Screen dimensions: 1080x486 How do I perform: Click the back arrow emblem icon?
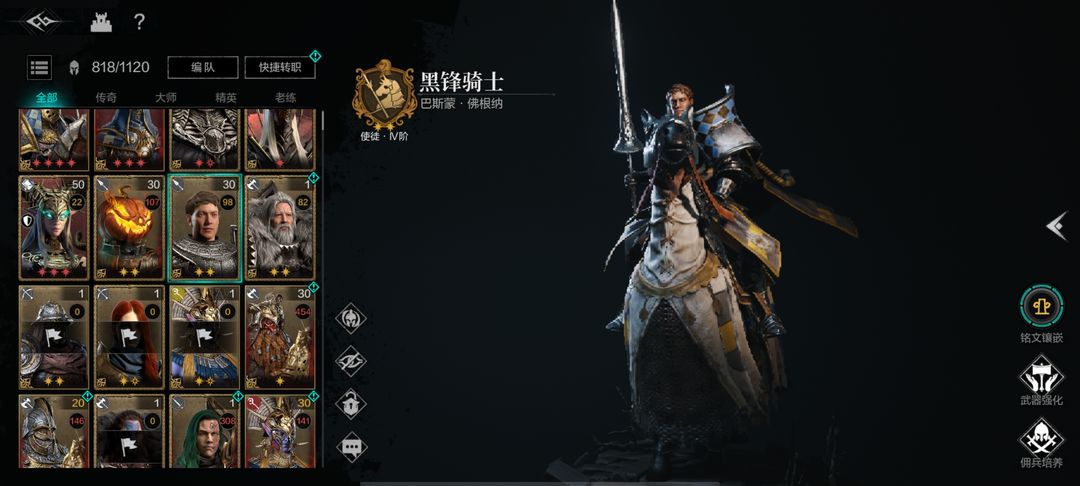pyautogui.click(x=43, y=21)
